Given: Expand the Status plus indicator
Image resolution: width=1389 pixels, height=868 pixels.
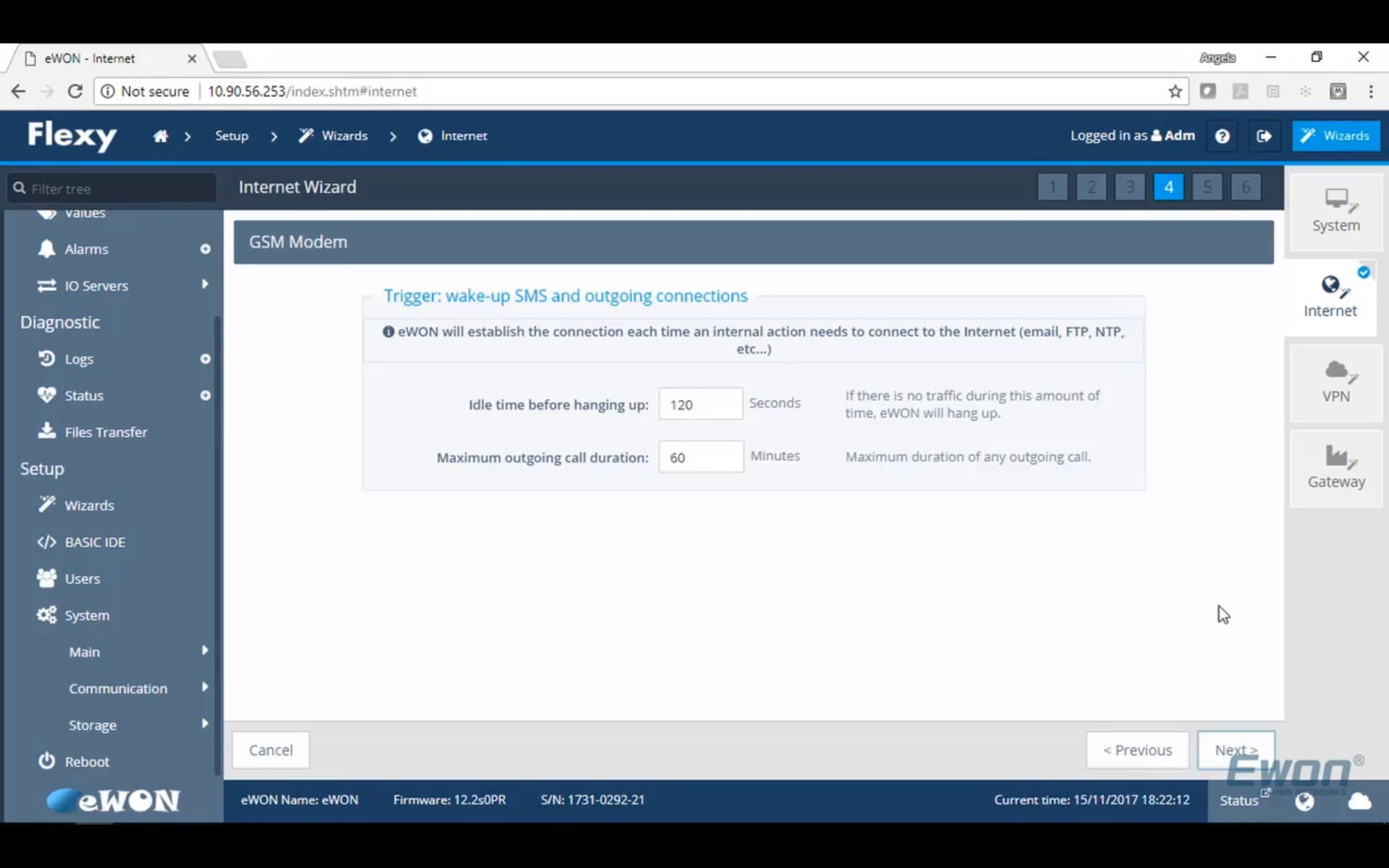Looking at the screenshot, I should [205, 396].
